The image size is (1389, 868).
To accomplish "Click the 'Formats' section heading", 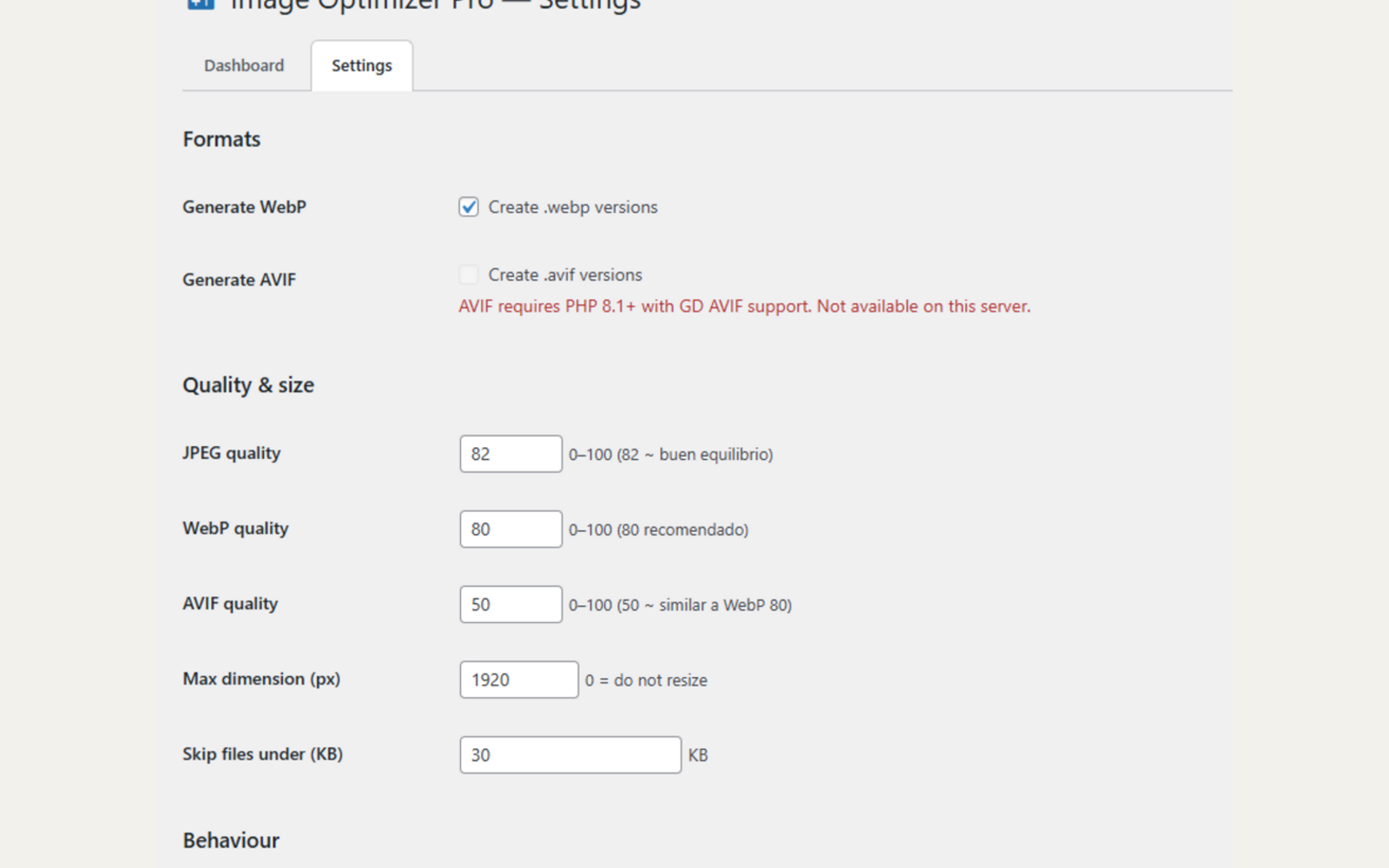I will point(221,139).
